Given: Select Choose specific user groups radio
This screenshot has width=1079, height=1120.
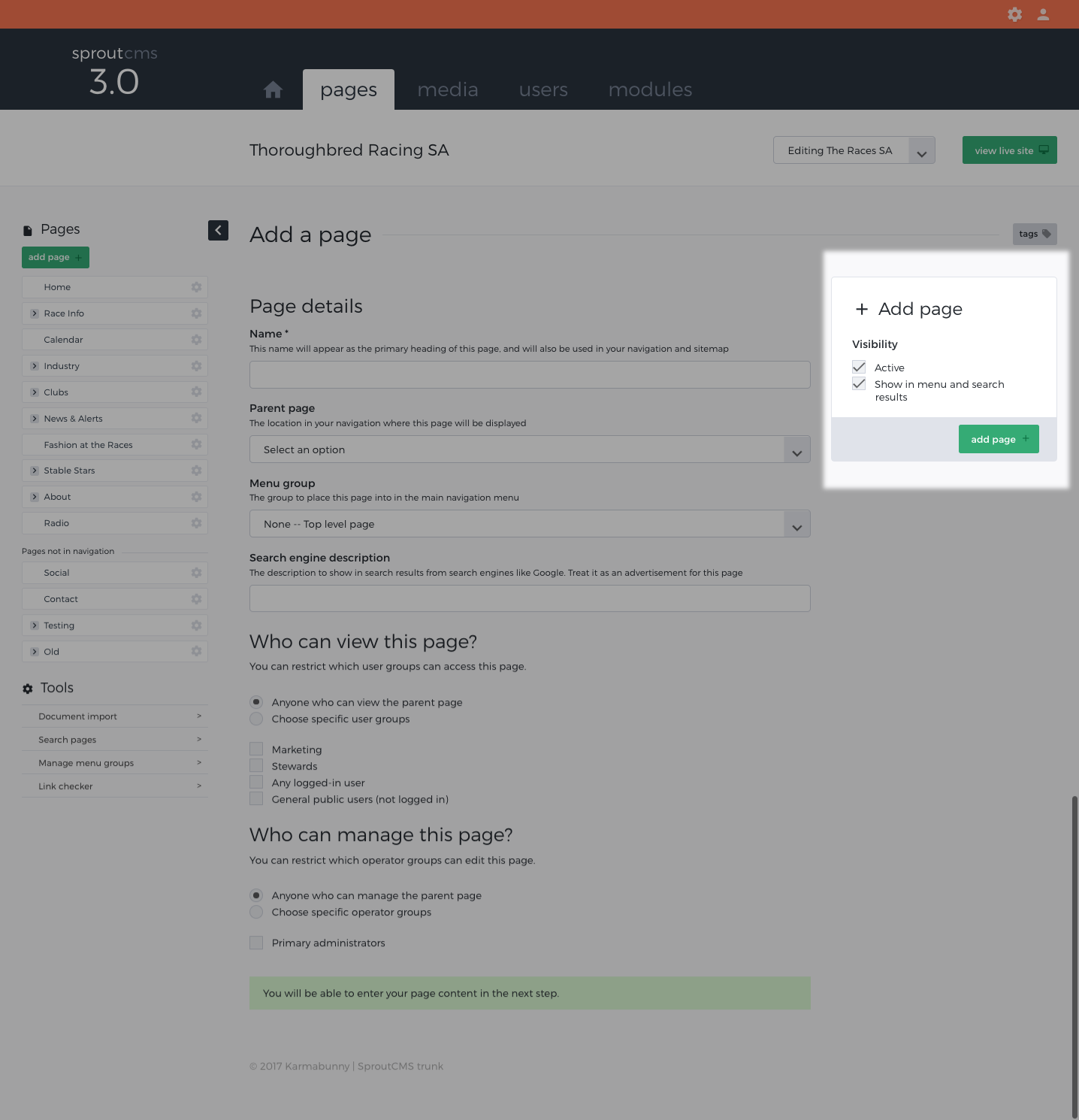Looking at the screenshot, I should click(256, 719).
